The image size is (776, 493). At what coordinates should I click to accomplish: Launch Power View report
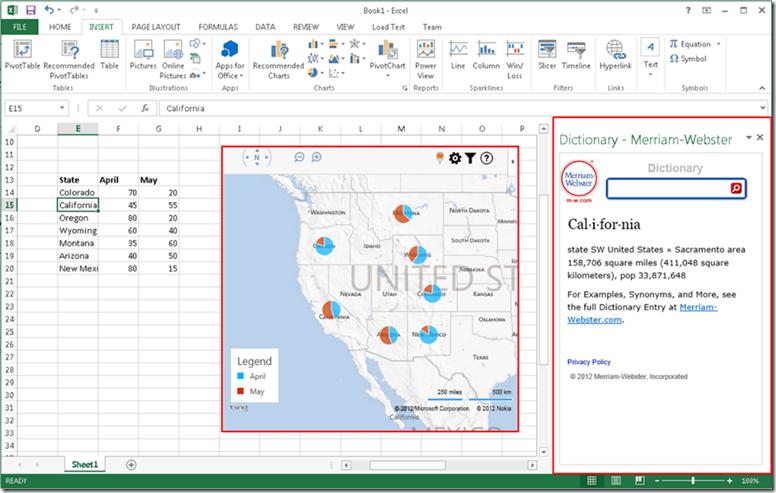[426, 59]
